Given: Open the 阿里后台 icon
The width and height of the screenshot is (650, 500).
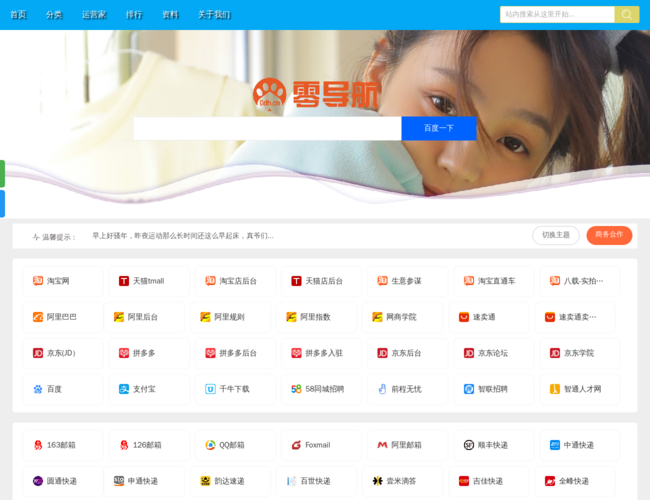Looking at the screenshot, I should [119, 317].
